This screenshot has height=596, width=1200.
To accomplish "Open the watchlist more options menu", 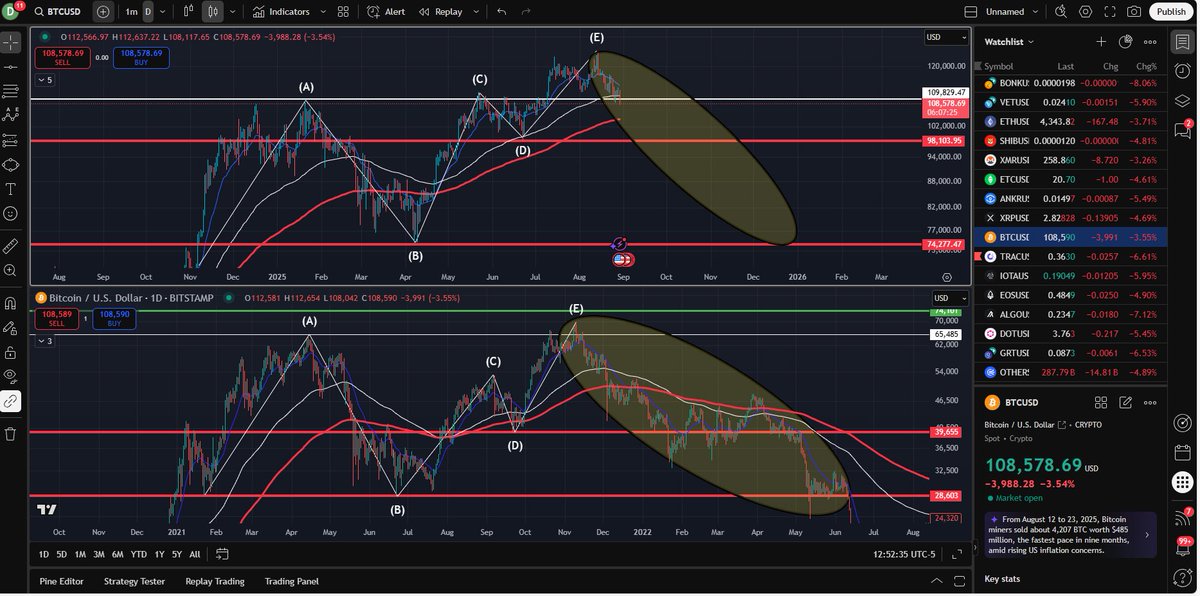I will coord(1150,42).
